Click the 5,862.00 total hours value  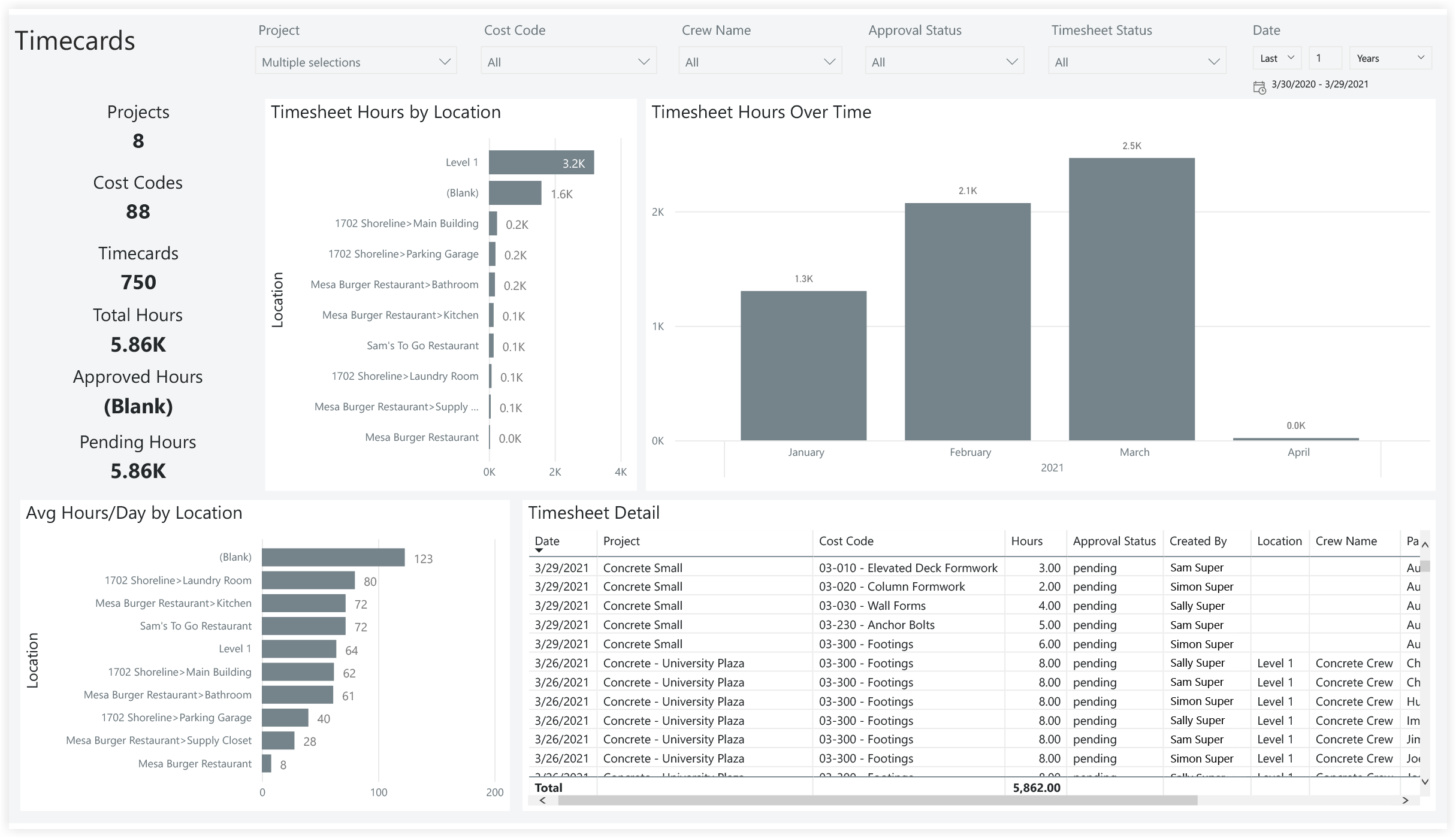(x=1036, y=788)
